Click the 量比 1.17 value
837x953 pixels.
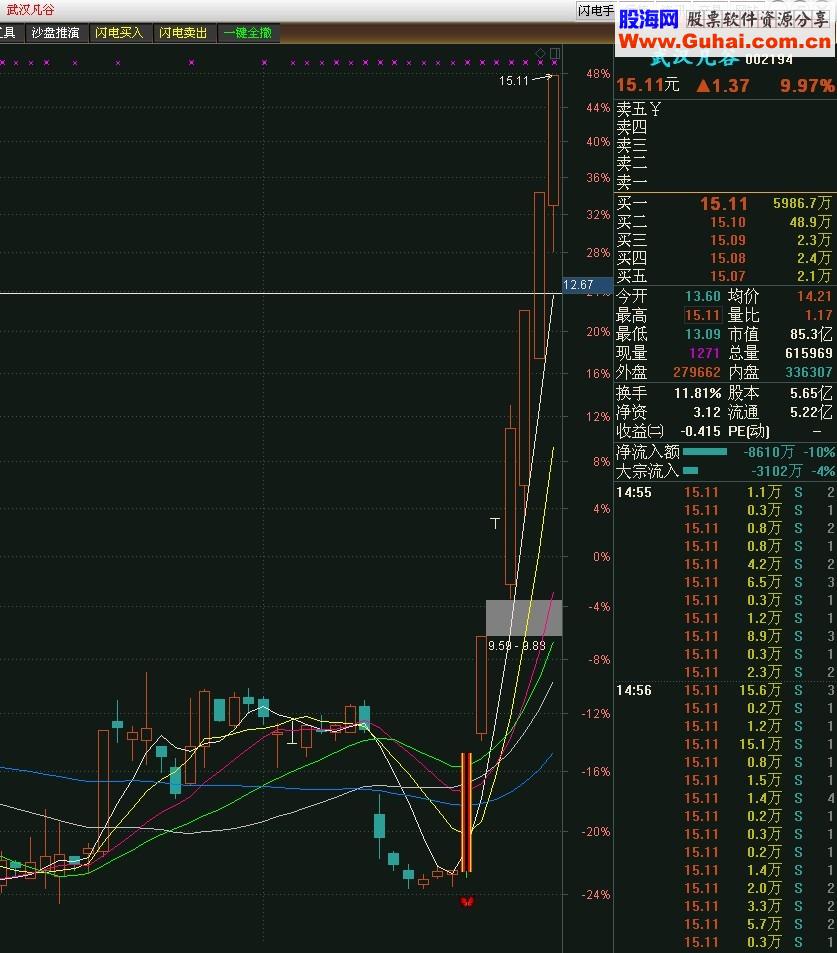[818, 315]
